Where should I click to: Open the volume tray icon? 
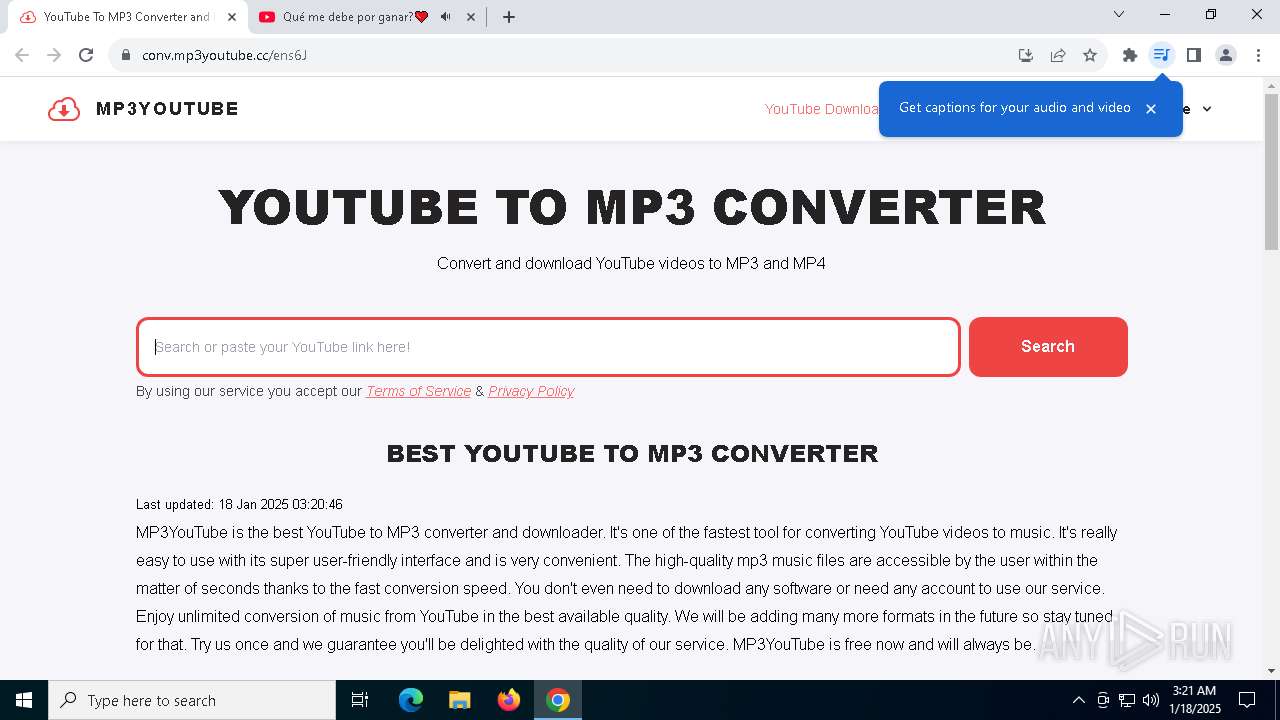click(1151, 700)
